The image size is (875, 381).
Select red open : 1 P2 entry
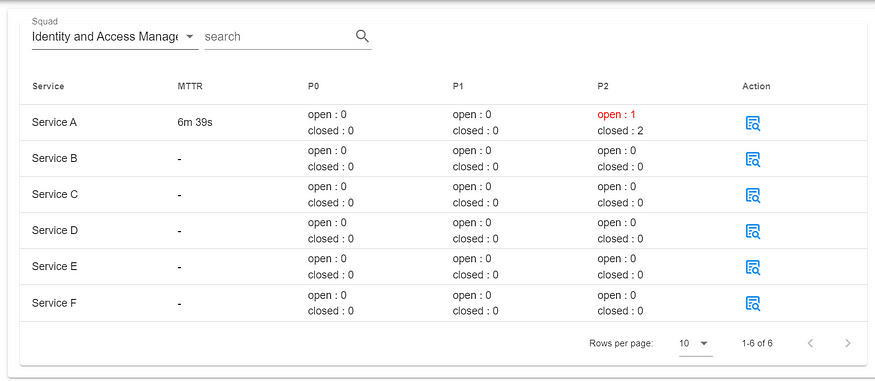(x=617, y=115)
